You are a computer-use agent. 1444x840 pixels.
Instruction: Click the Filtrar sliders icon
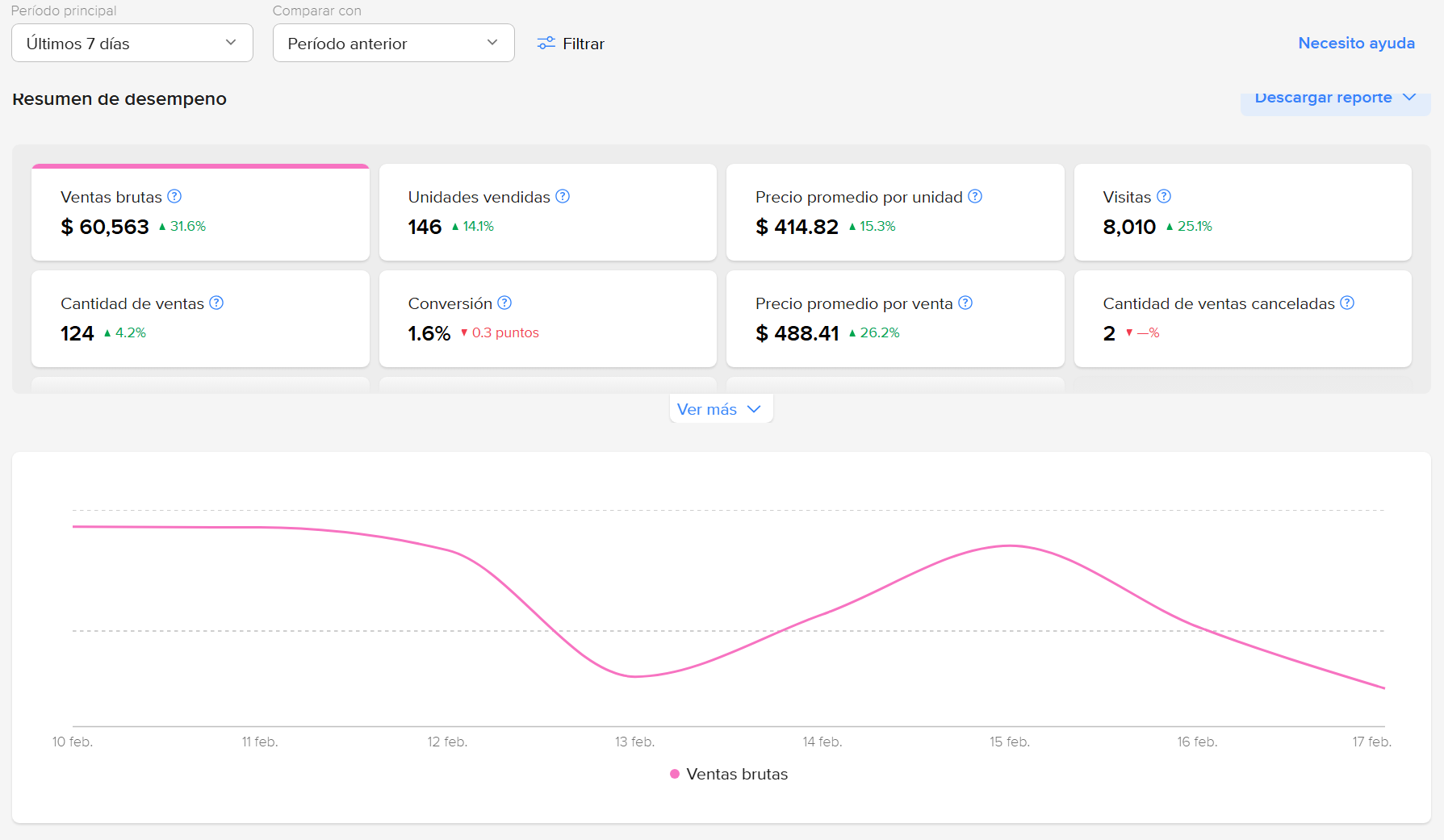[546, 44]
